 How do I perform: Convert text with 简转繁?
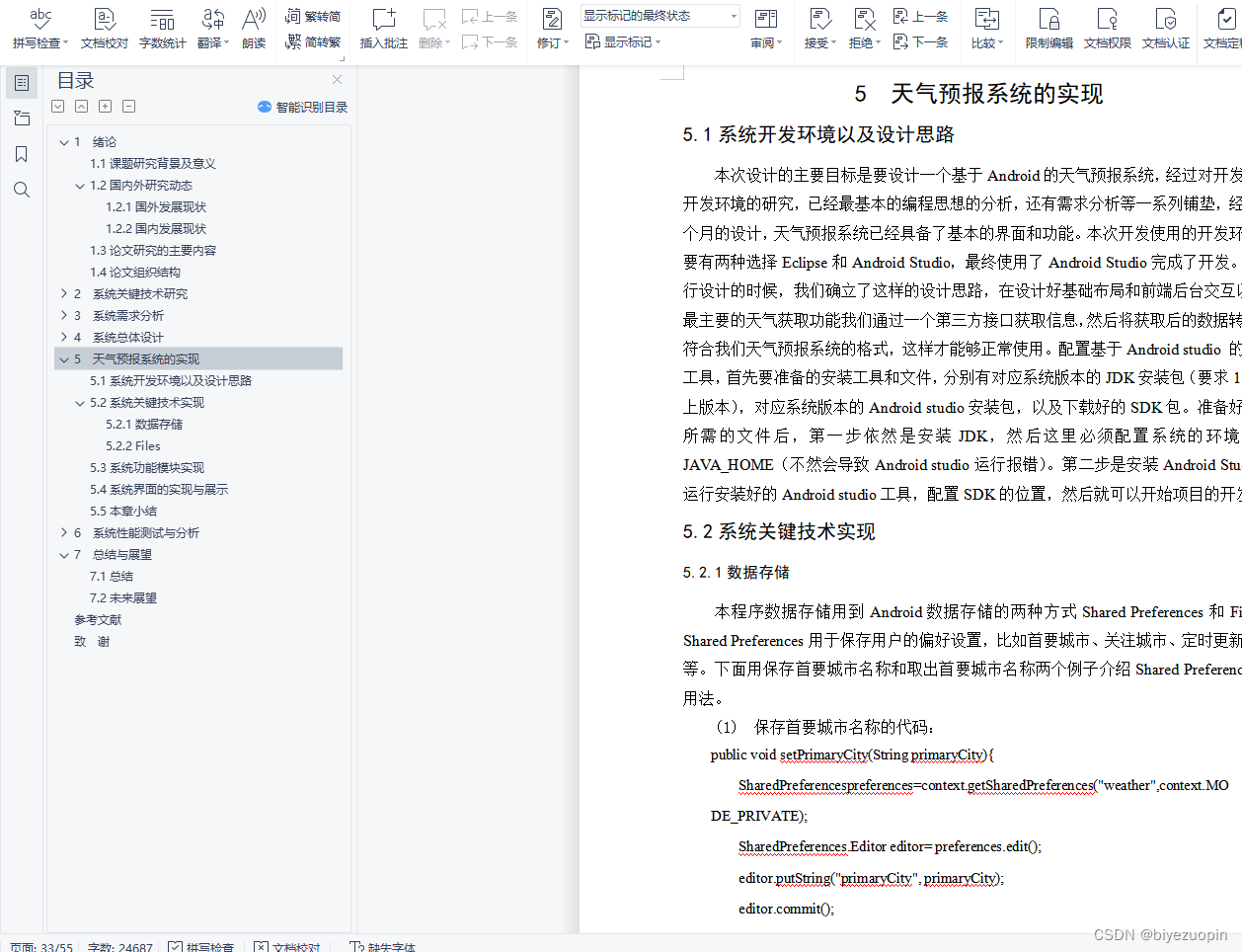[313, 41]
